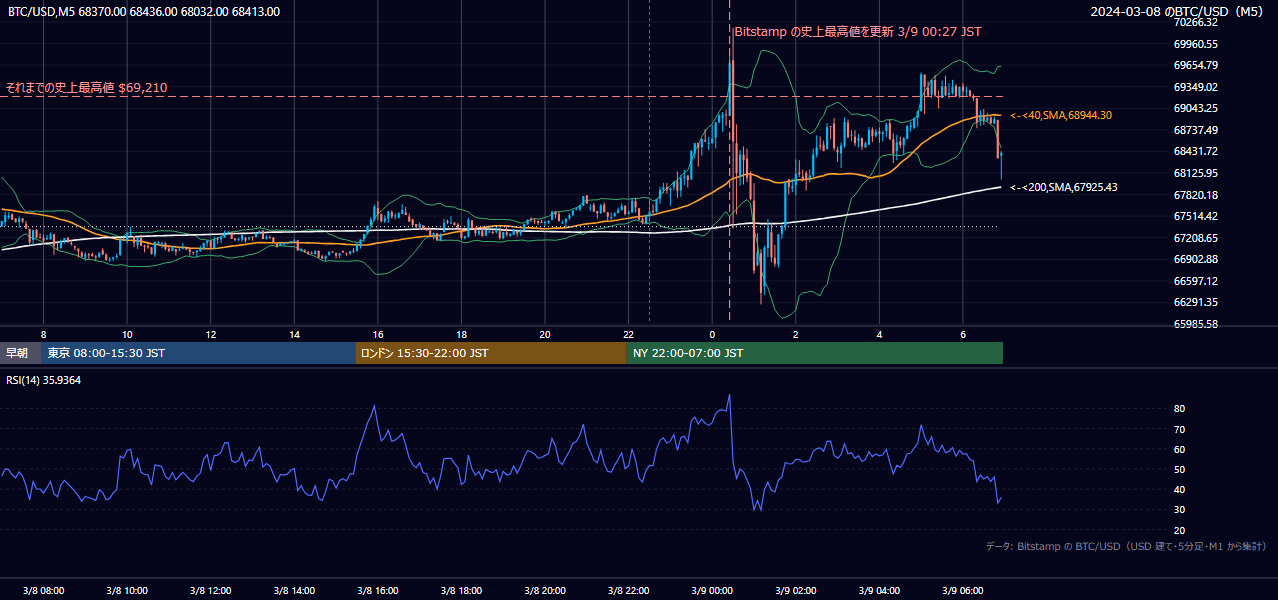Click the 67514.42 price axis label
This screenshot has height=600, width=1278.
(1195, 216)
